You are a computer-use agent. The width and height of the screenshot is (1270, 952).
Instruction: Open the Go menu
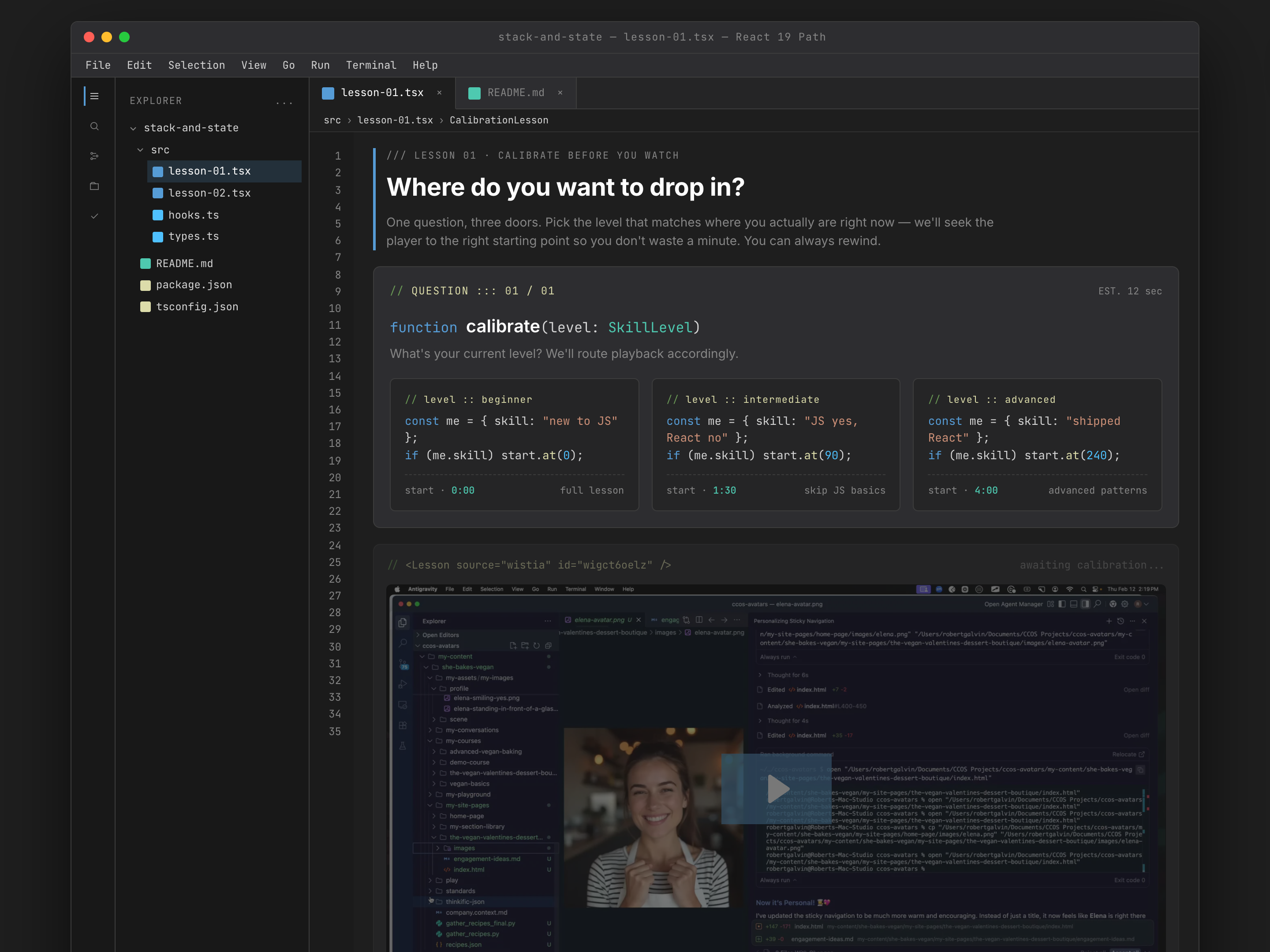pyautogui.click(x=289, y=65)
